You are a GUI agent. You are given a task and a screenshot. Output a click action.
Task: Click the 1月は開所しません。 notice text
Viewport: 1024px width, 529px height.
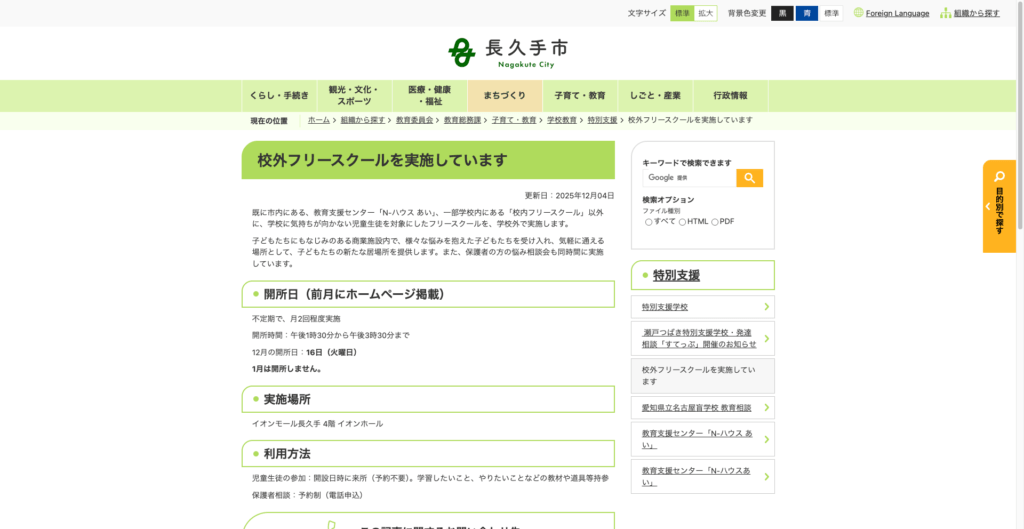[x=287, y=368]
